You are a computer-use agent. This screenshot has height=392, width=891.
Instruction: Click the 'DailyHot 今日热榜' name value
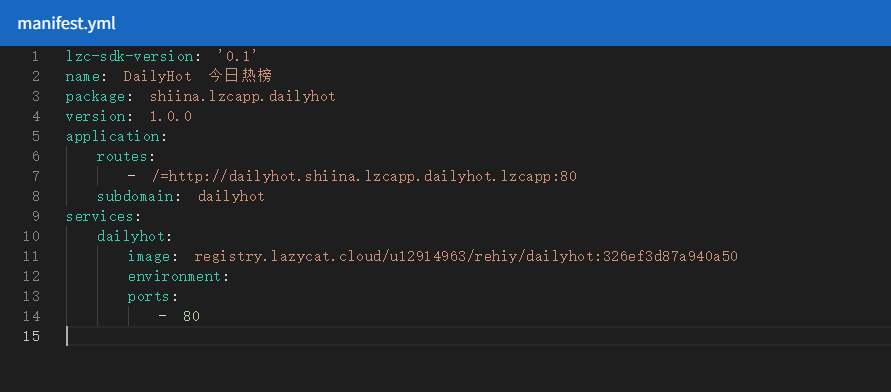click(x=197, y=76)
